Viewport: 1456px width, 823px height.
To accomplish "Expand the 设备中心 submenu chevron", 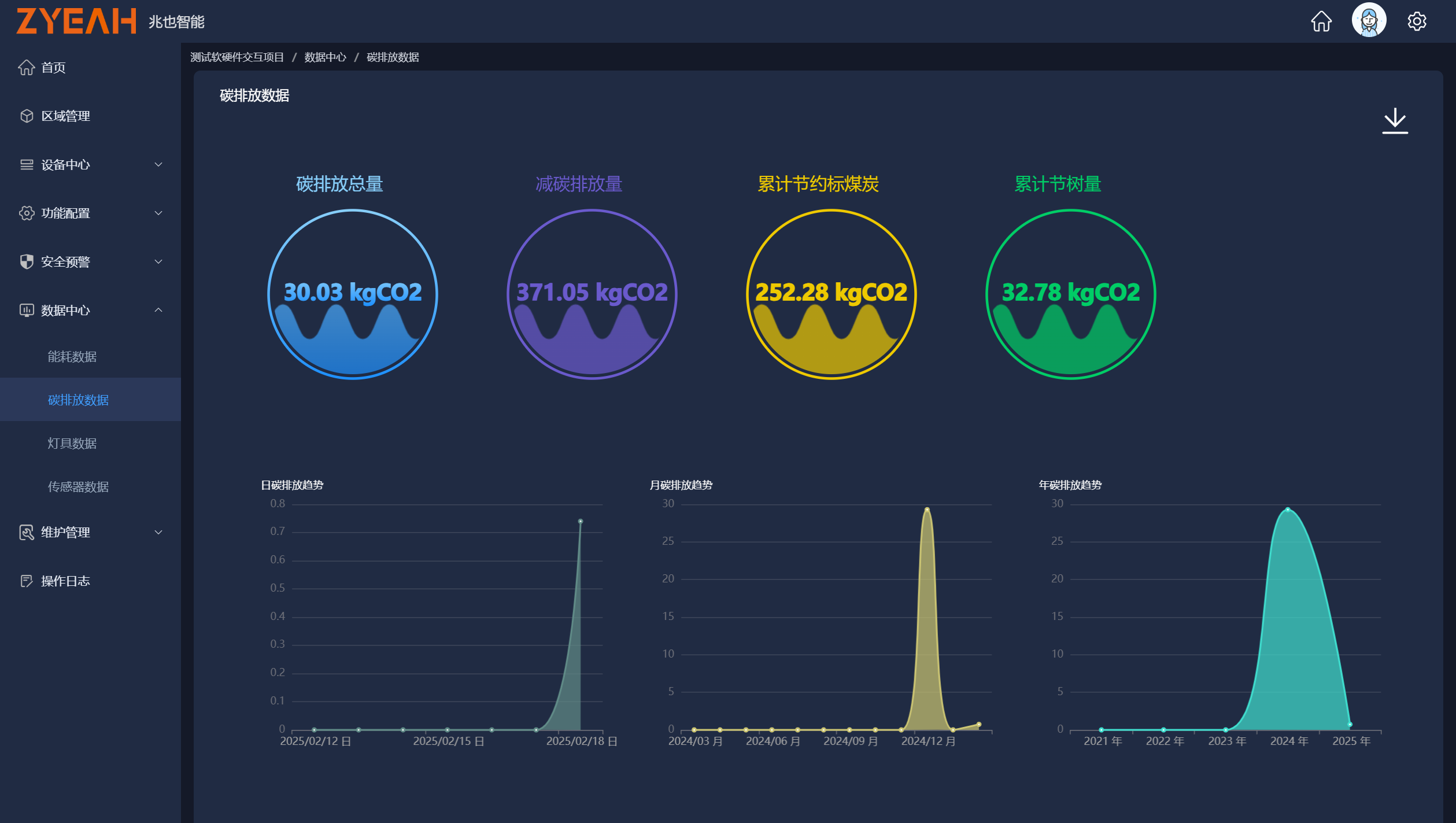I will [158, 165].
